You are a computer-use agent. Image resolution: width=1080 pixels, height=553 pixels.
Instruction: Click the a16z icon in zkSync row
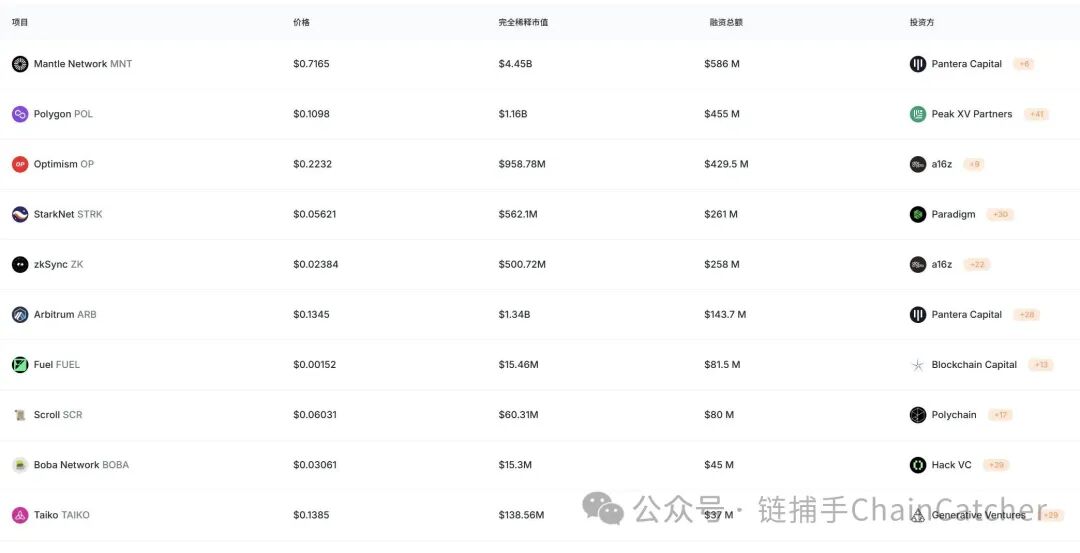coord(917,264)
